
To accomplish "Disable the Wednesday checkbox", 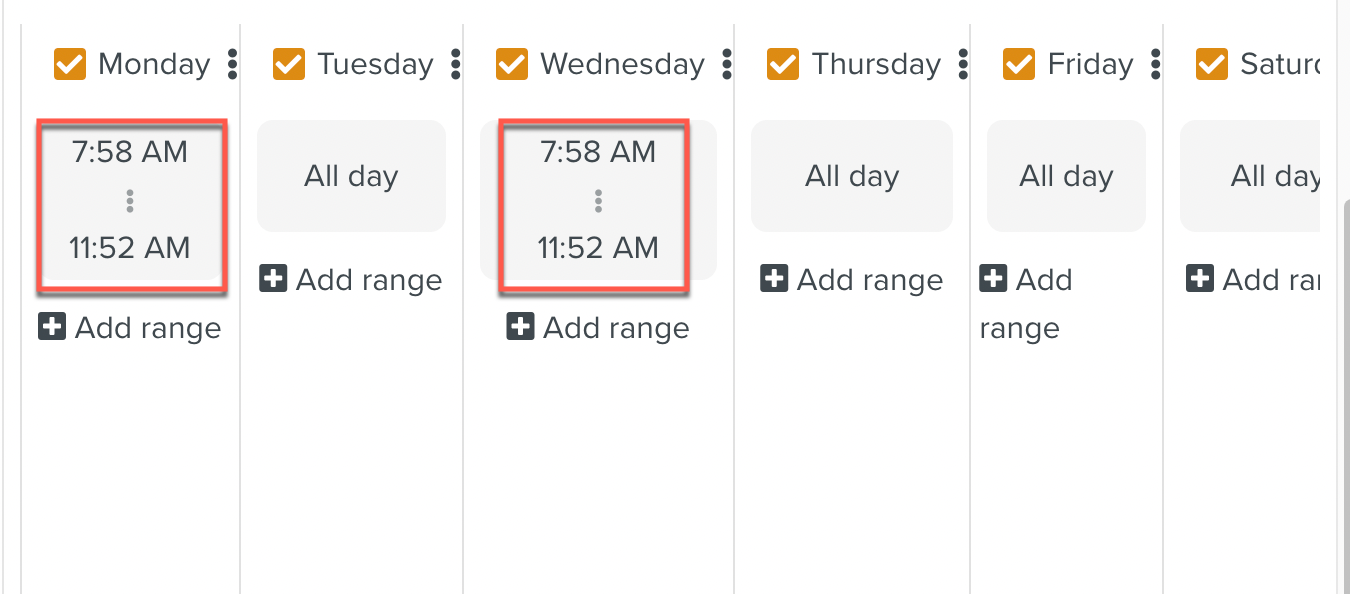I will (x=511, y=65).
